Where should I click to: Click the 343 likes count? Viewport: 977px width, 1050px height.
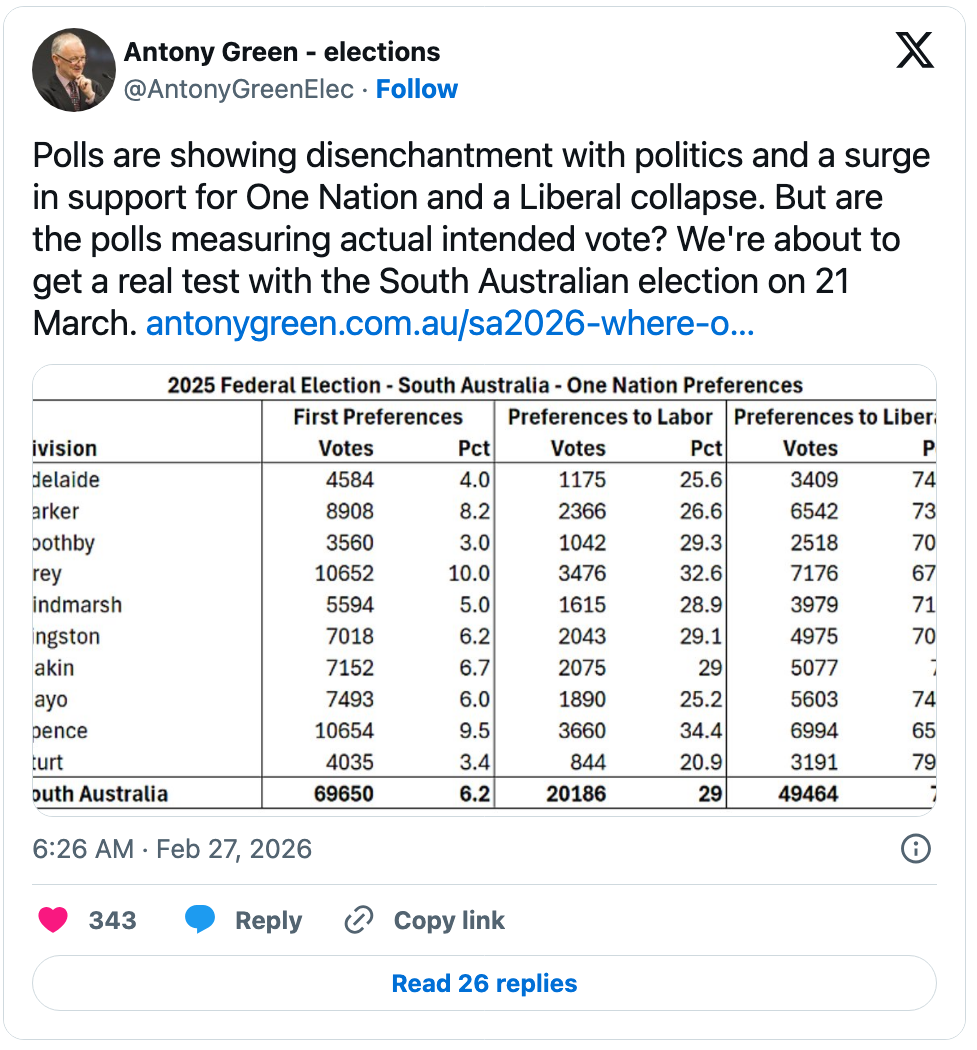click(112, 920)
